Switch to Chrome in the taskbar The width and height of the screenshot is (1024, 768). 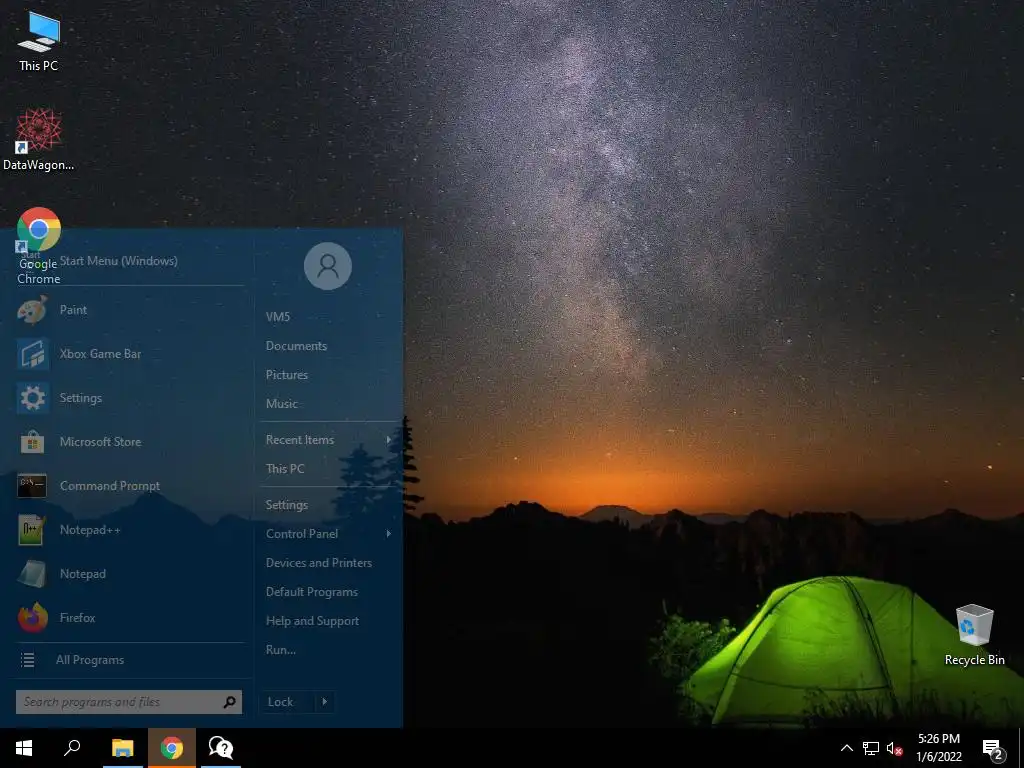pyautogui.click(x=172, y=748)
